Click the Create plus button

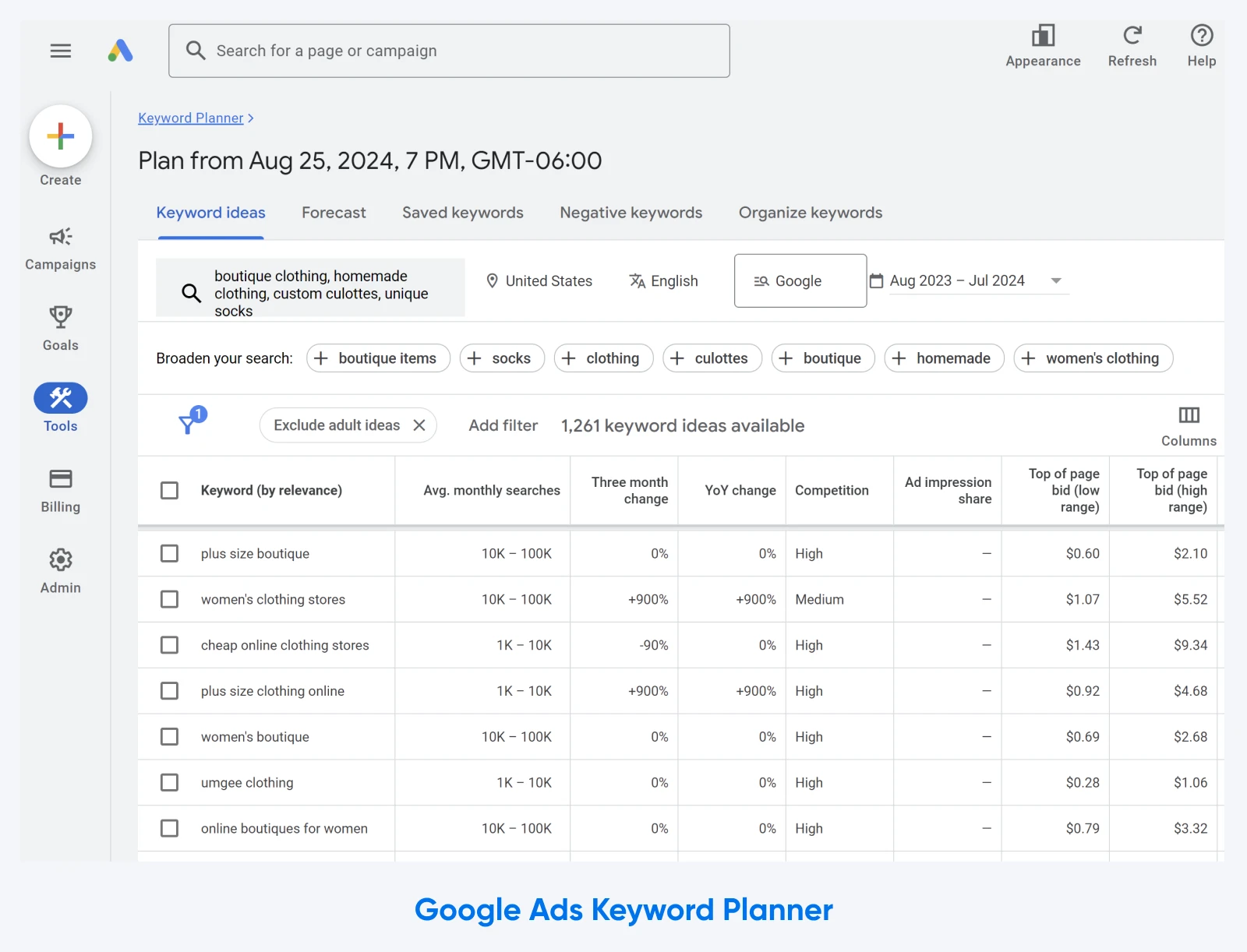(61, 136)
